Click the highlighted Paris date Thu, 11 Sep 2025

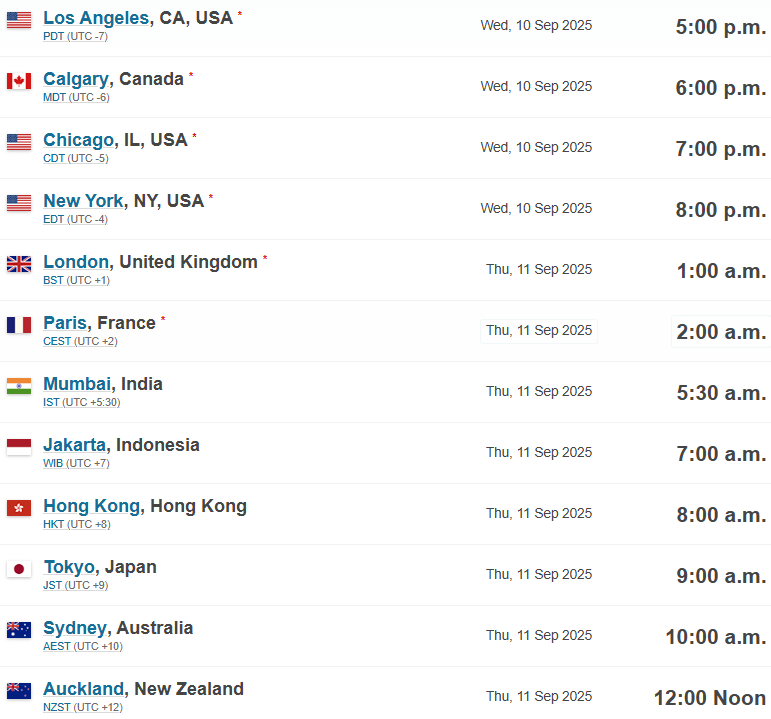539,330
